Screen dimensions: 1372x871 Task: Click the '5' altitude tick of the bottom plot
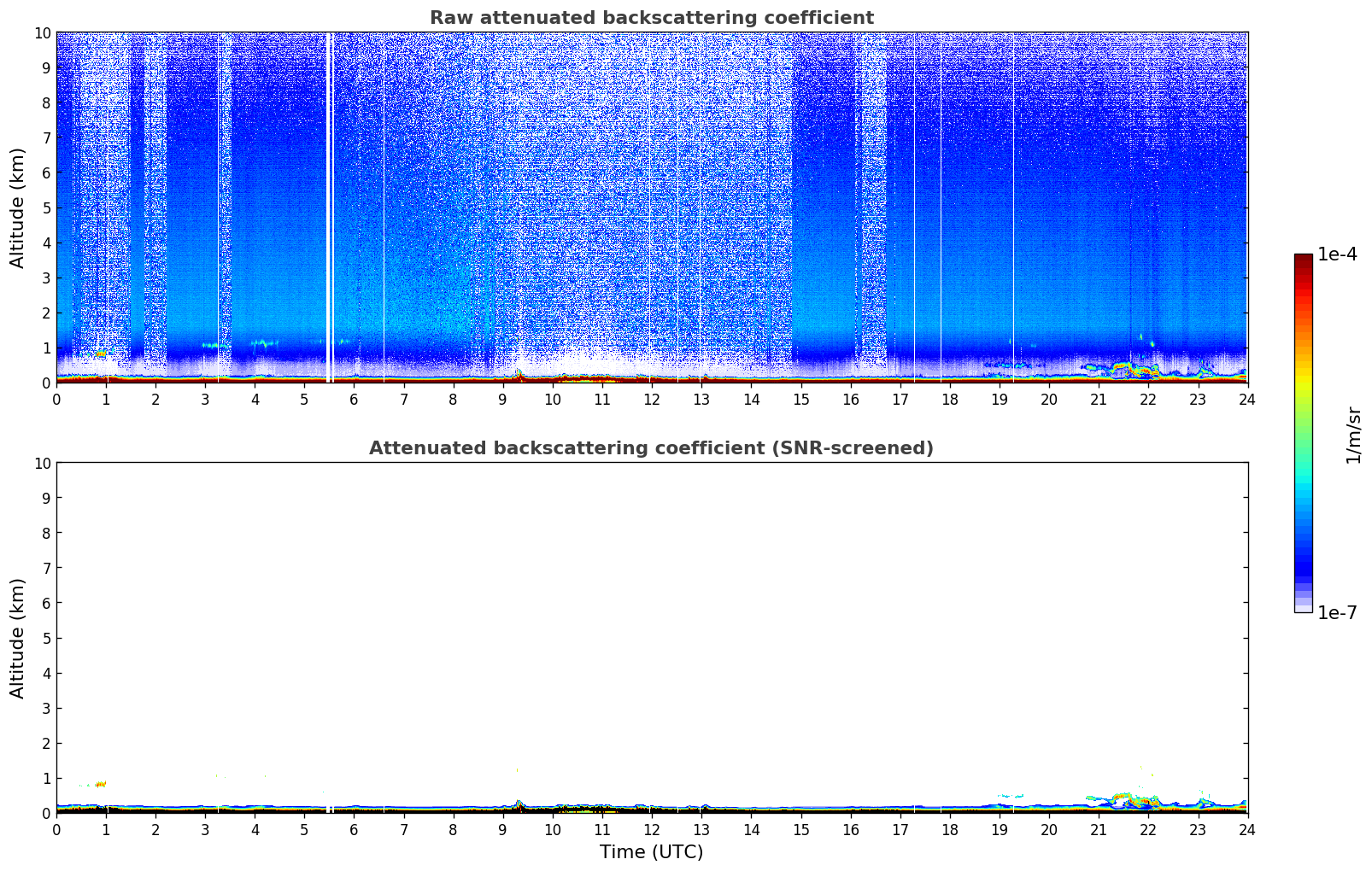point(46,638)
